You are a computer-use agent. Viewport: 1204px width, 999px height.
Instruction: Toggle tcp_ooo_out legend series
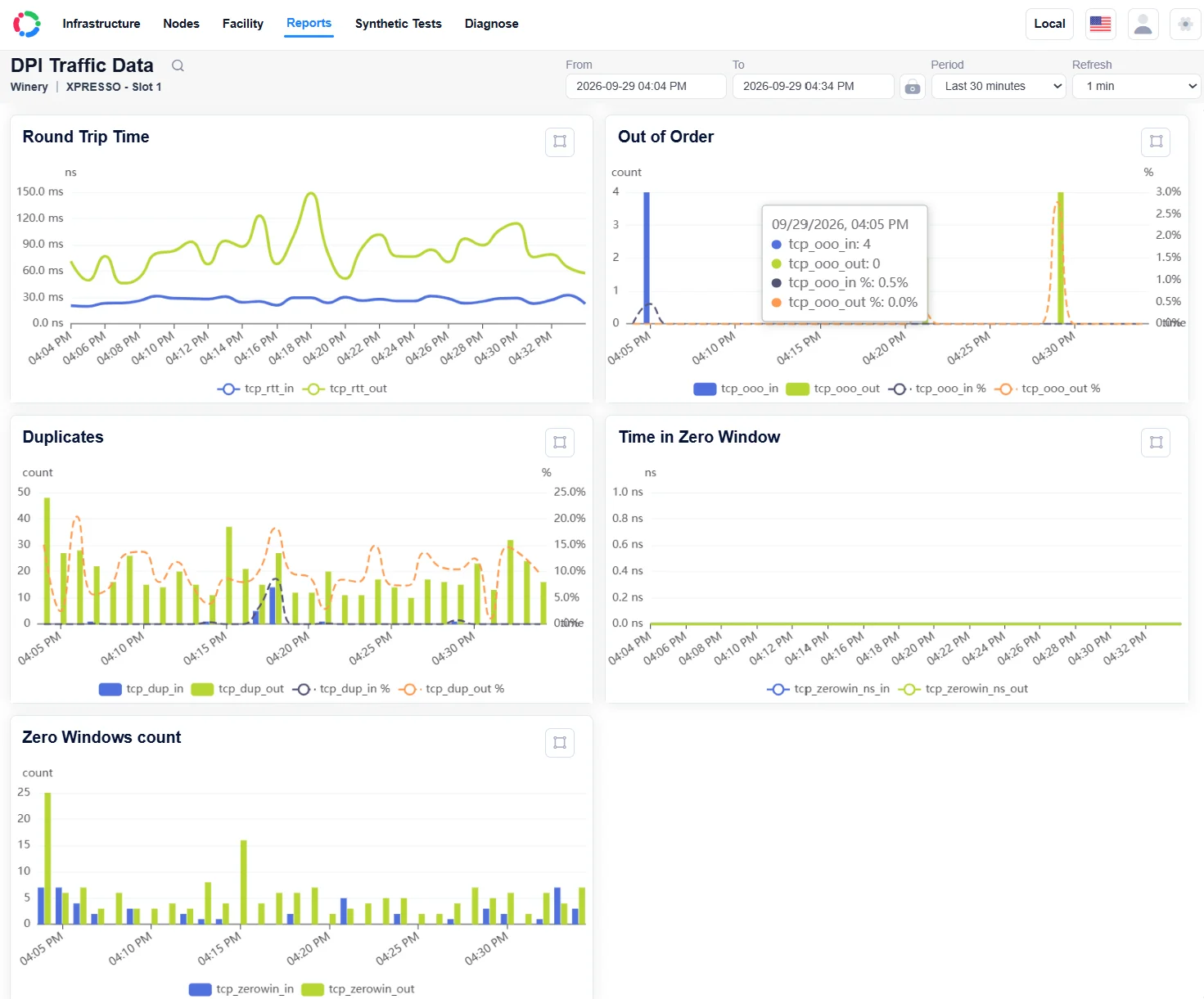point(833,389)
